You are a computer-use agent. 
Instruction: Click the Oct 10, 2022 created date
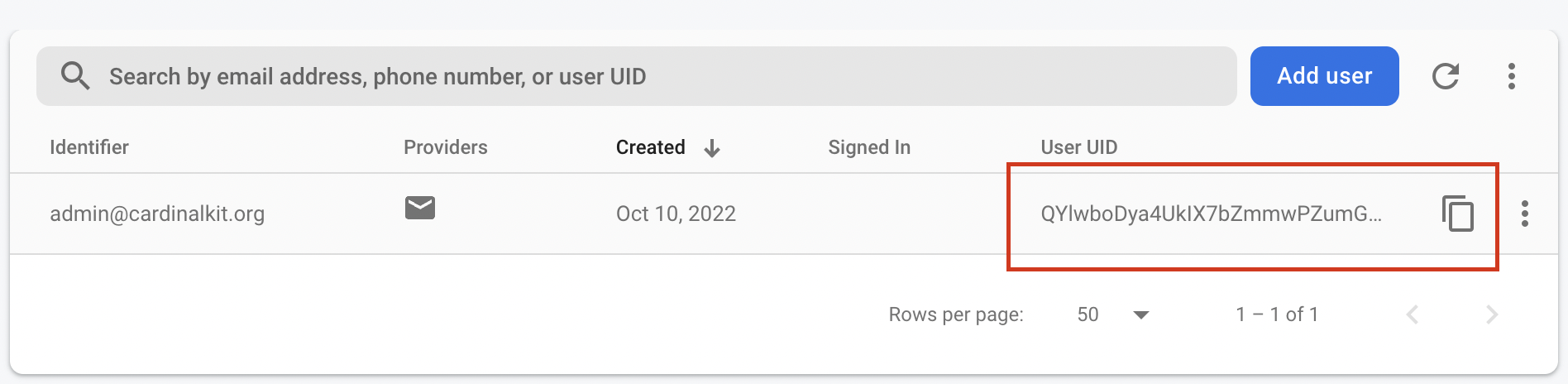click(x=676, y=214)
